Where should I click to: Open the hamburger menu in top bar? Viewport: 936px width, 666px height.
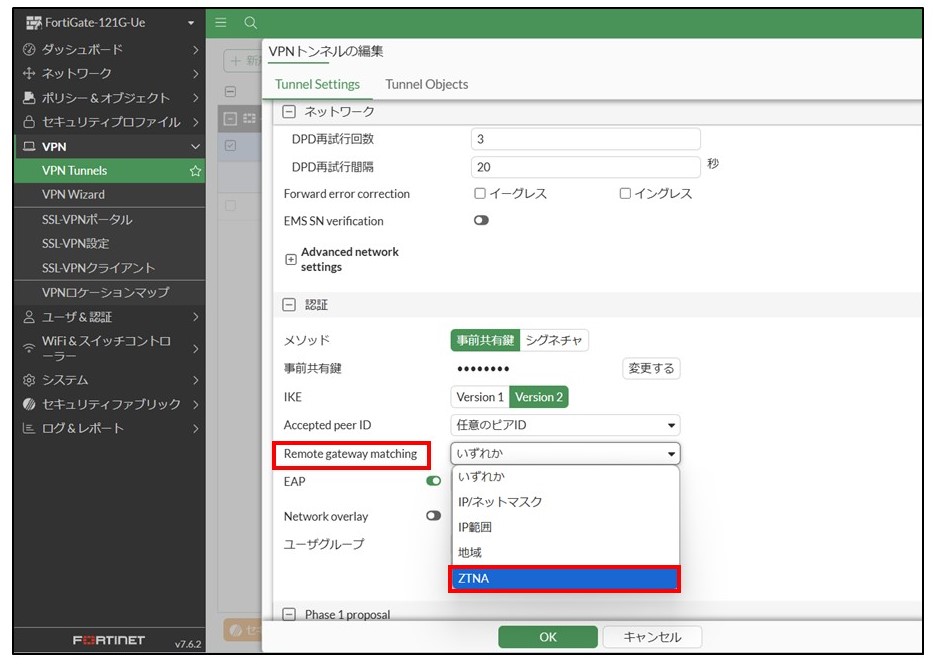click(221, 23)
